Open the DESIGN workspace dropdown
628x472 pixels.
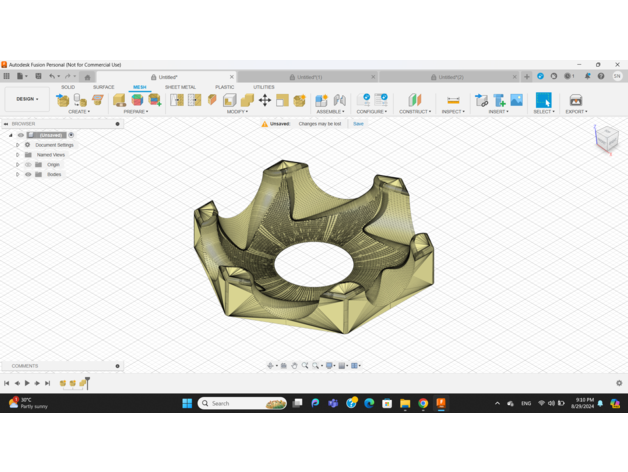[x=26, y=99]
